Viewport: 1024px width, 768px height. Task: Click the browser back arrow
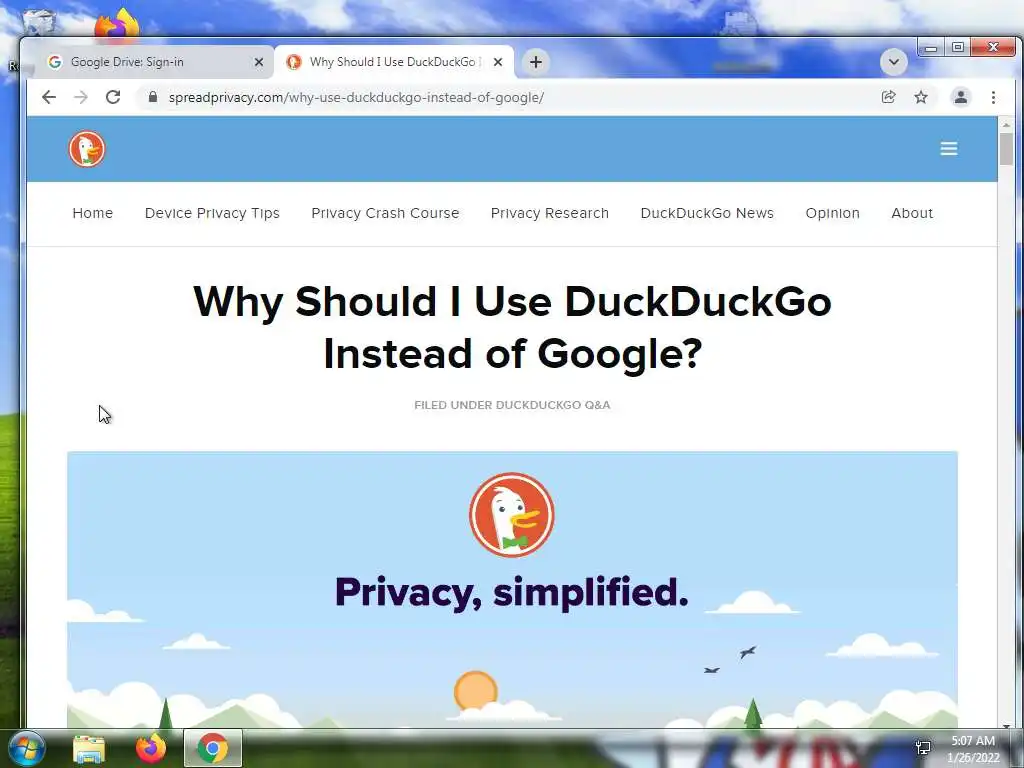(x=49, y=97)
